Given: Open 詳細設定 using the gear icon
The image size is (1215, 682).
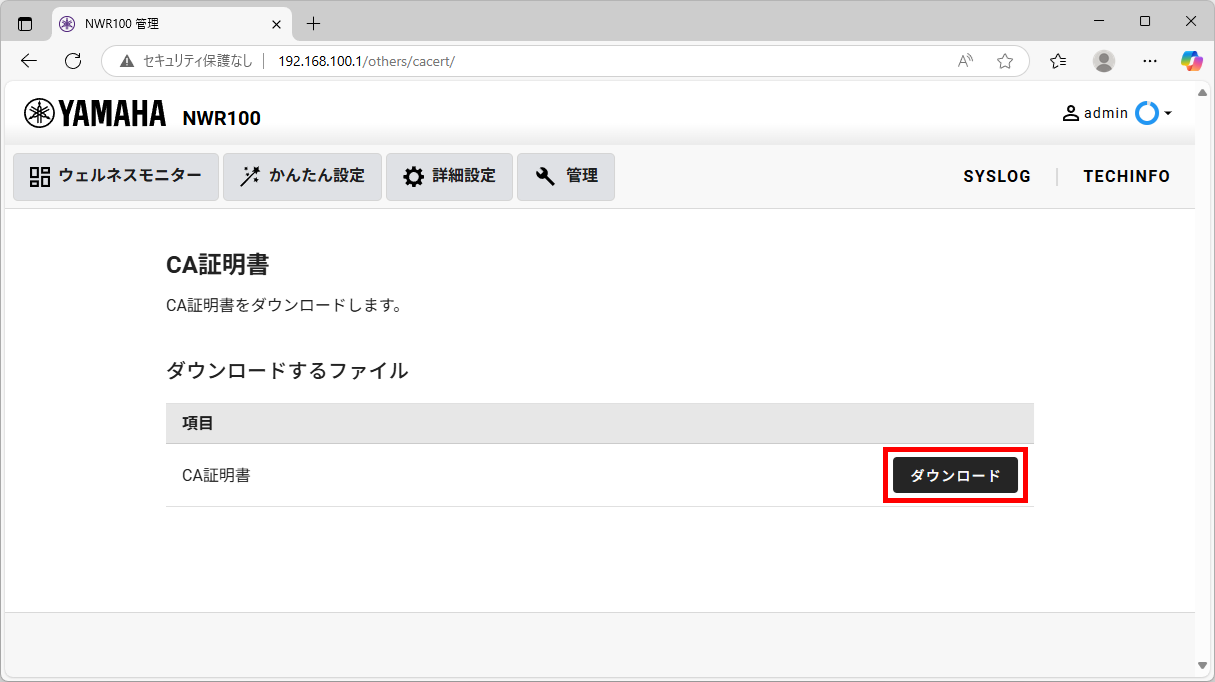Looking at the screenshot, I should [414, 176].
